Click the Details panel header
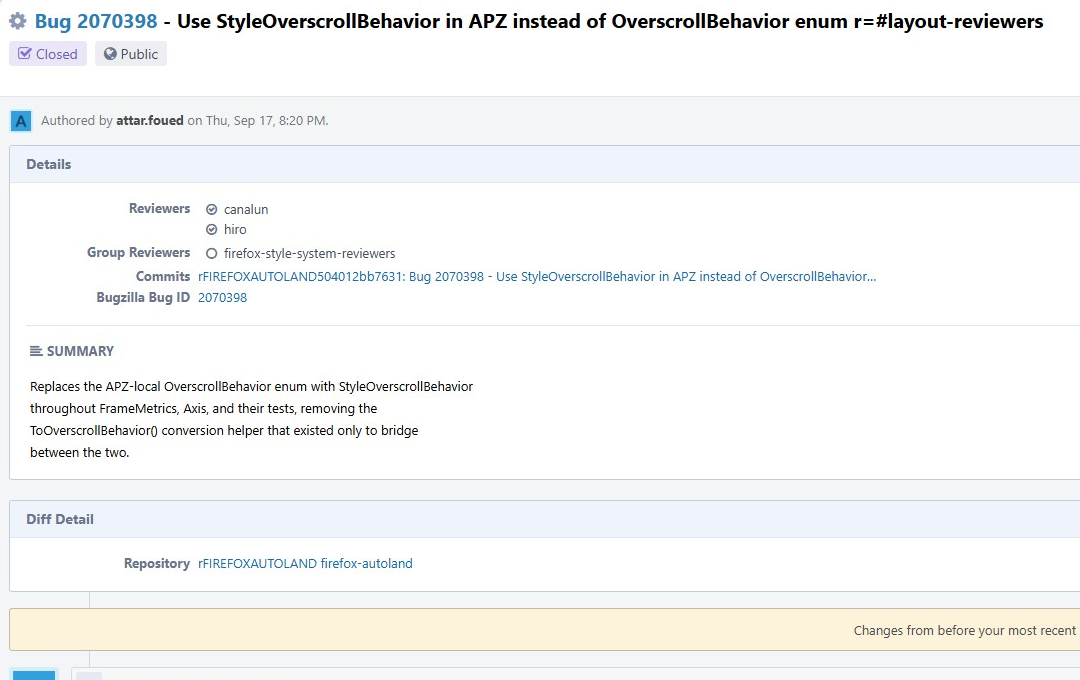This screenshot has height=680, width=1080. pyautogui.click(x=544, y=164)
